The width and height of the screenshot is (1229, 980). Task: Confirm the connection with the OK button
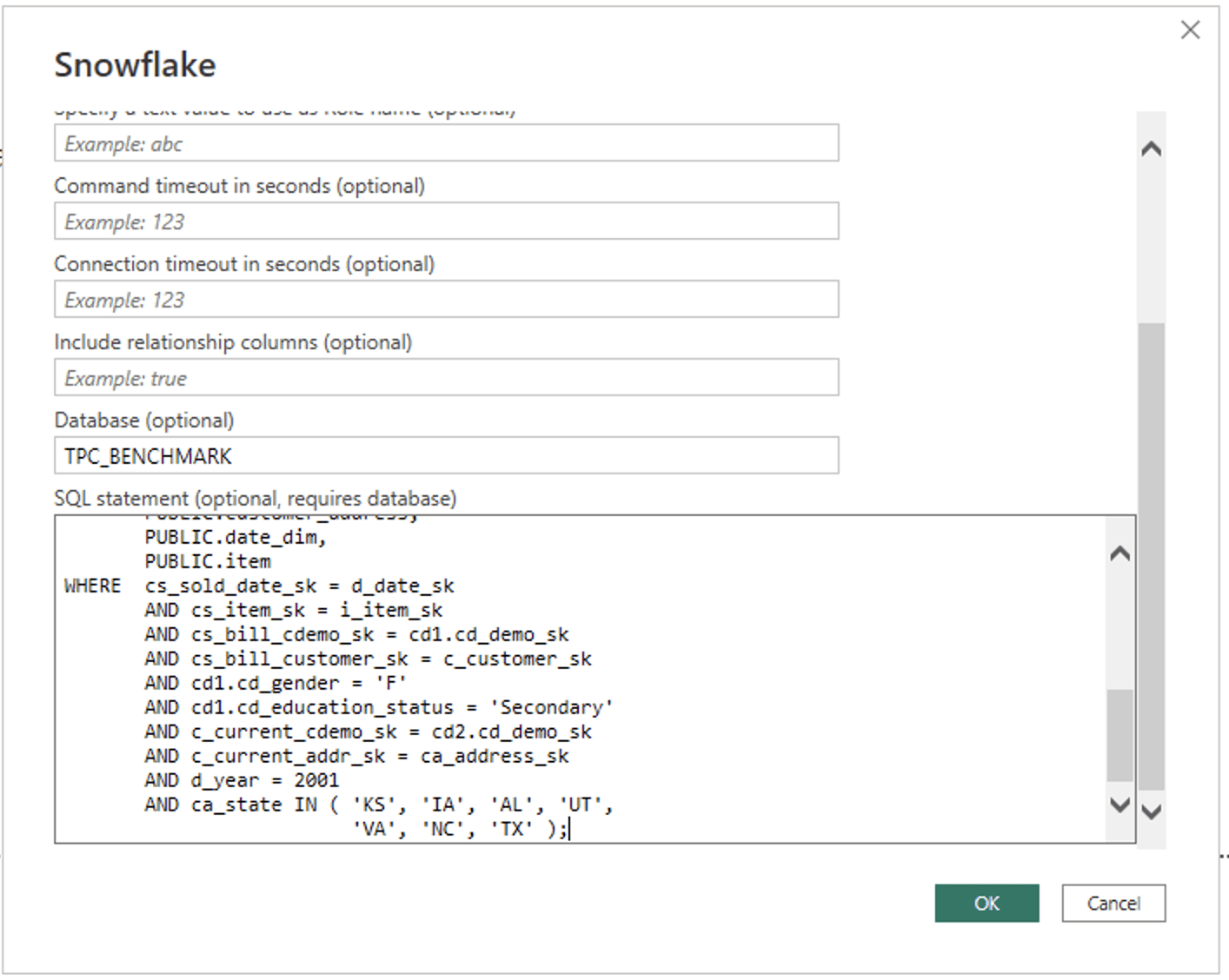click(x=987, y=903)
